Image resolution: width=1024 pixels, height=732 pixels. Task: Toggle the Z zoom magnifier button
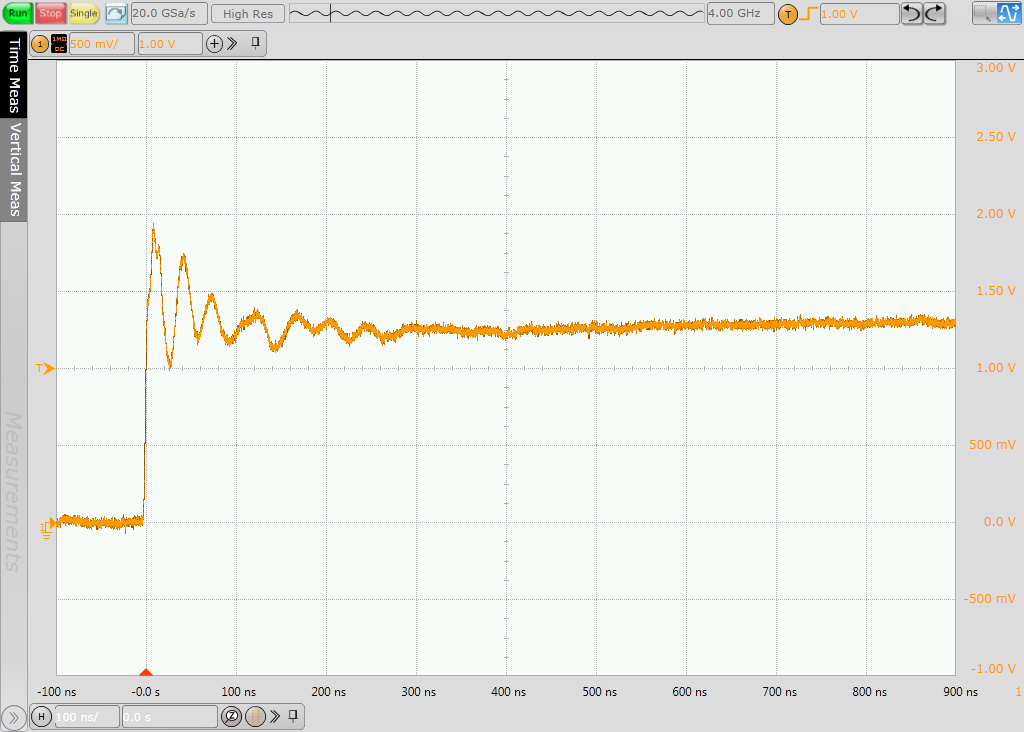231,717
